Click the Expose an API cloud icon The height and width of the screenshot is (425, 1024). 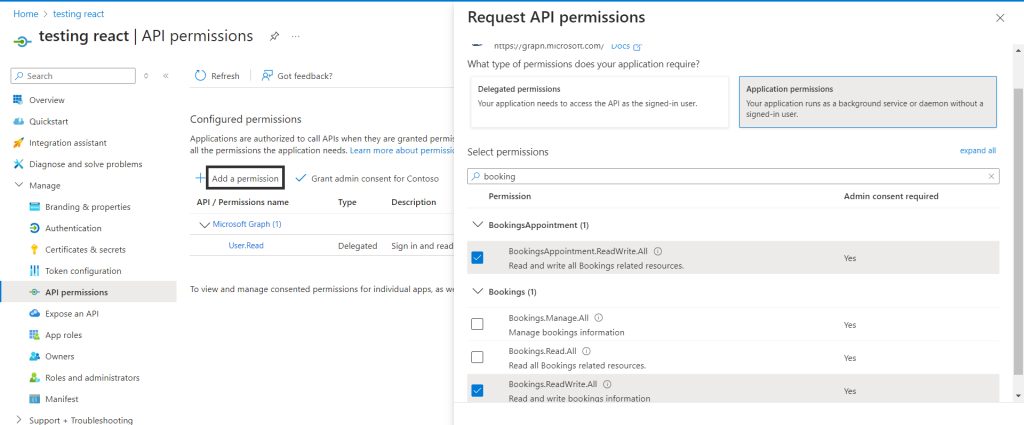(35, 313)
